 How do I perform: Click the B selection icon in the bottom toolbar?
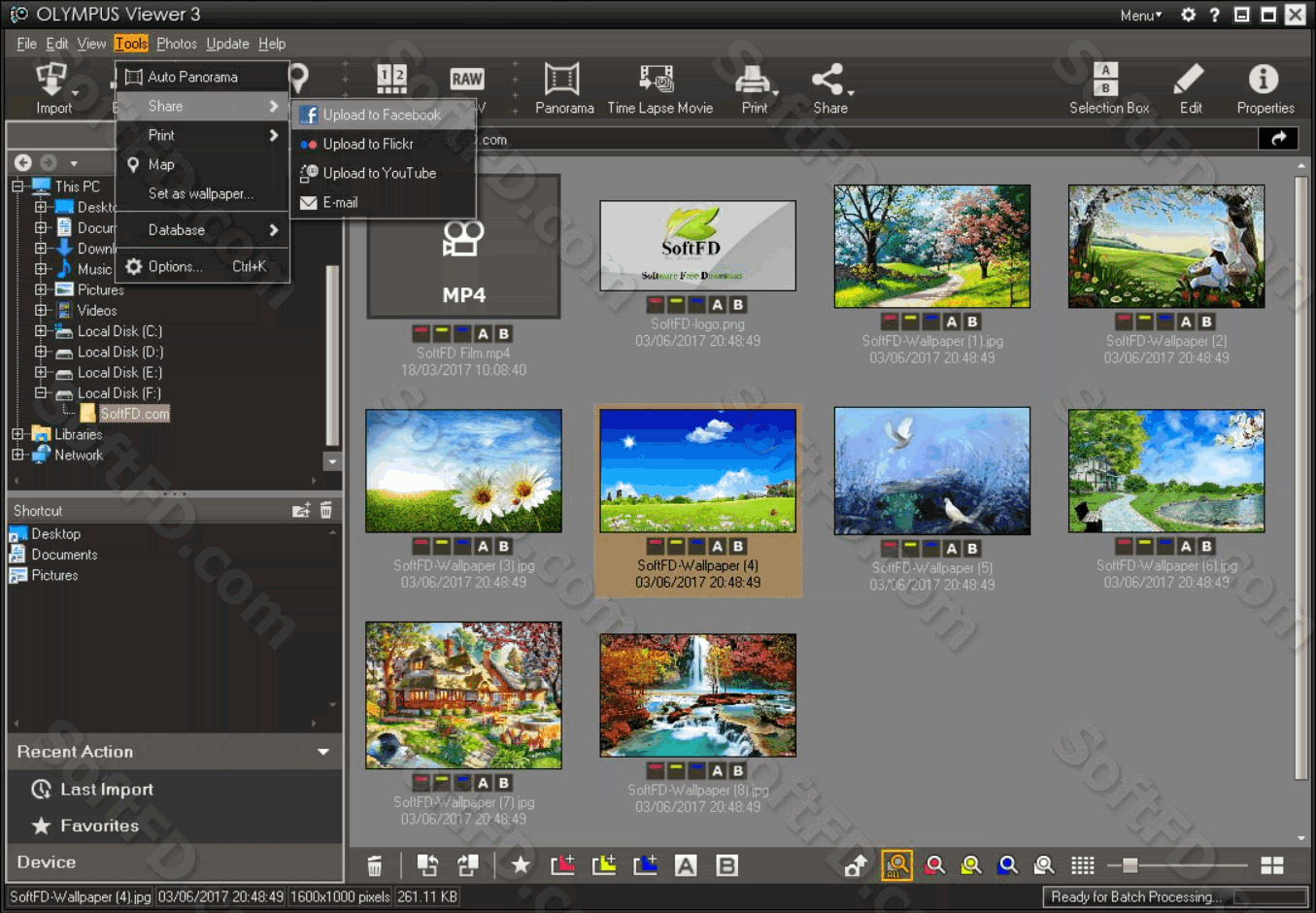point(726,865)
